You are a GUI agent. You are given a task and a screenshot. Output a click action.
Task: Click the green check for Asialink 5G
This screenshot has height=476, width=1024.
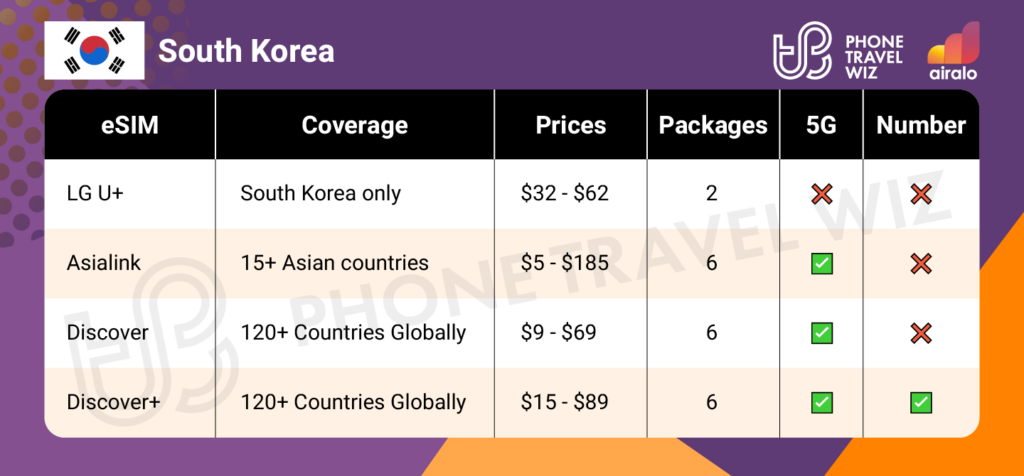[x=824, y=263]
